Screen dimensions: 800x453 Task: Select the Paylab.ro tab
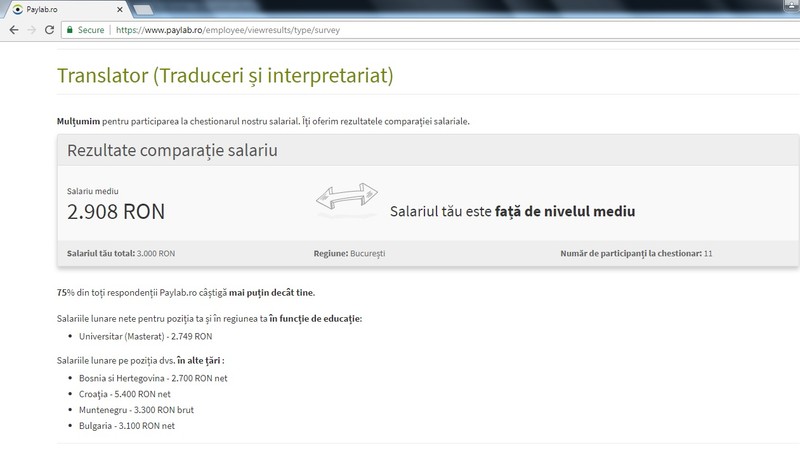coord(65,9)
